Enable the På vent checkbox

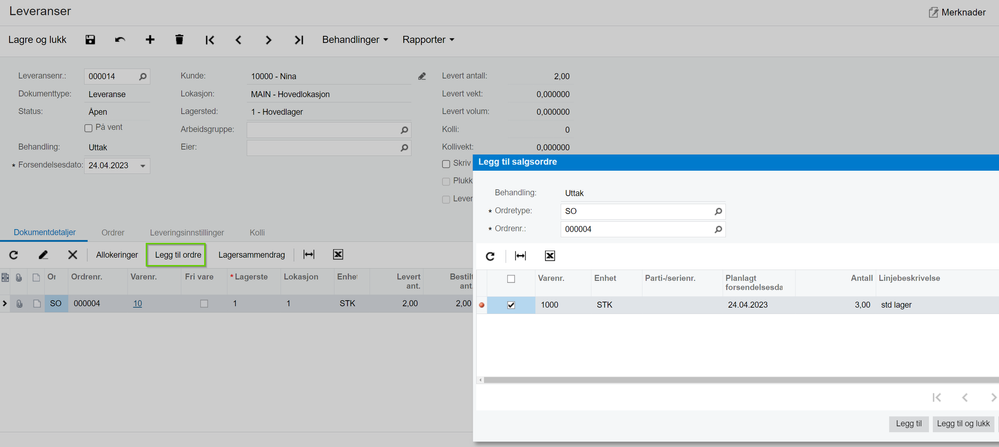[88, 129]
